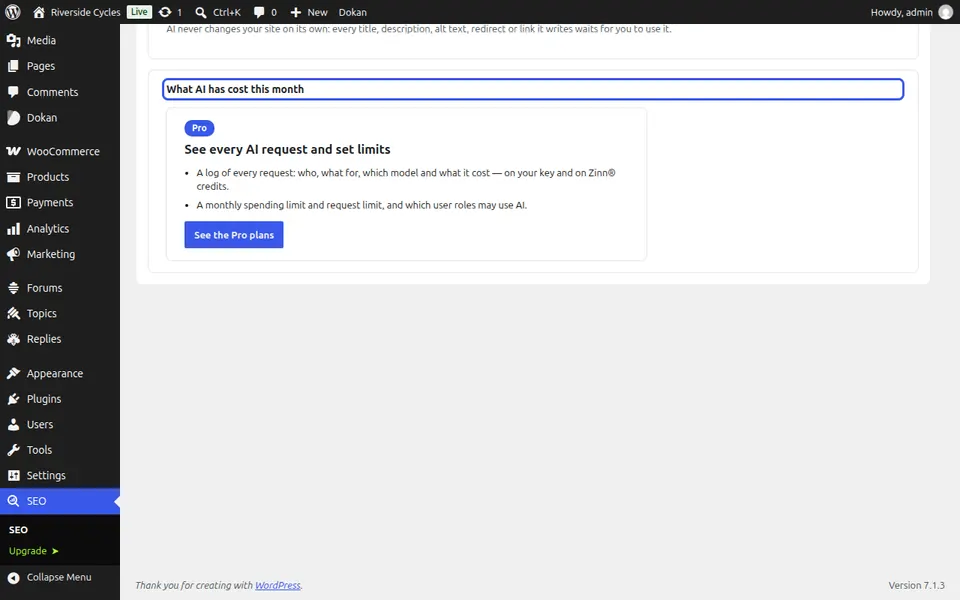The image size is (960, 600).
Task: Open the comments bubble in admin bar
Action: [x=259, y=12]
